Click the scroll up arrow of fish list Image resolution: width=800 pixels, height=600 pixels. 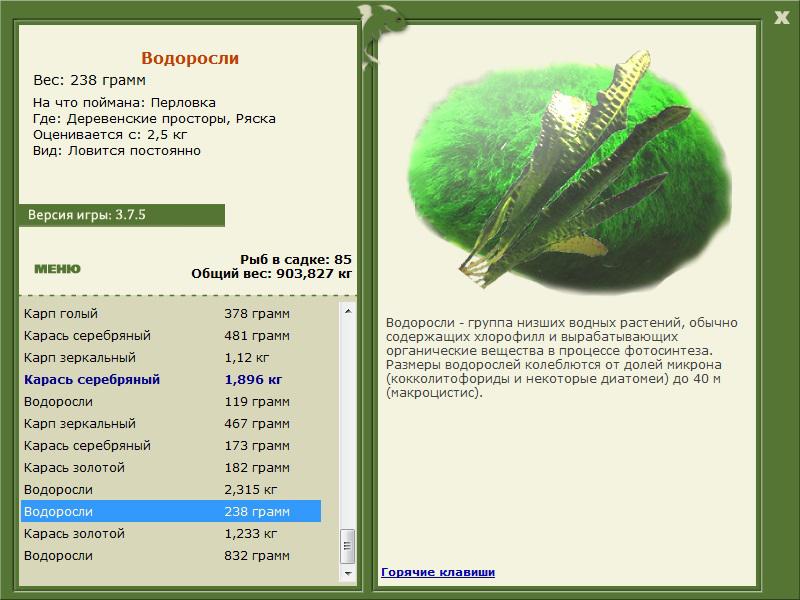[348, 311]
